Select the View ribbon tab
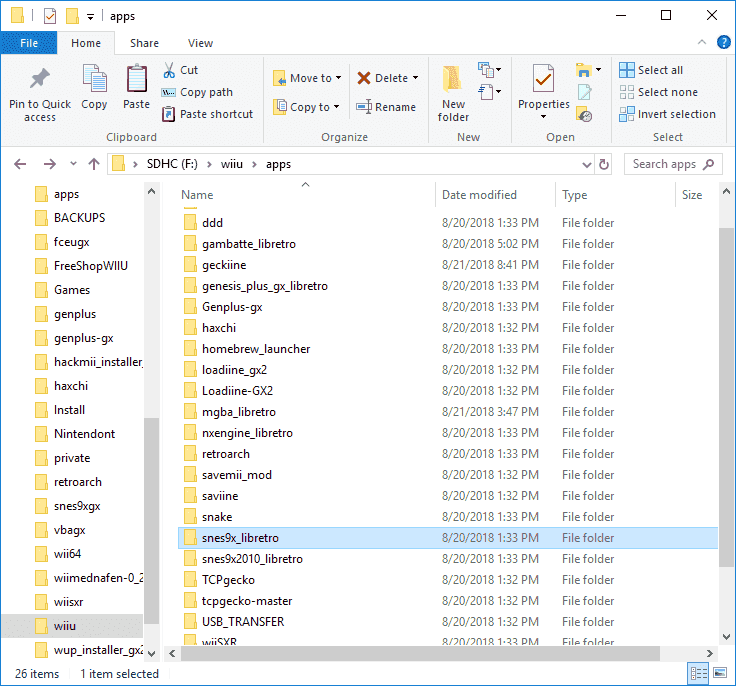Viewport: 738px width, 687px height. click(201, 43)
